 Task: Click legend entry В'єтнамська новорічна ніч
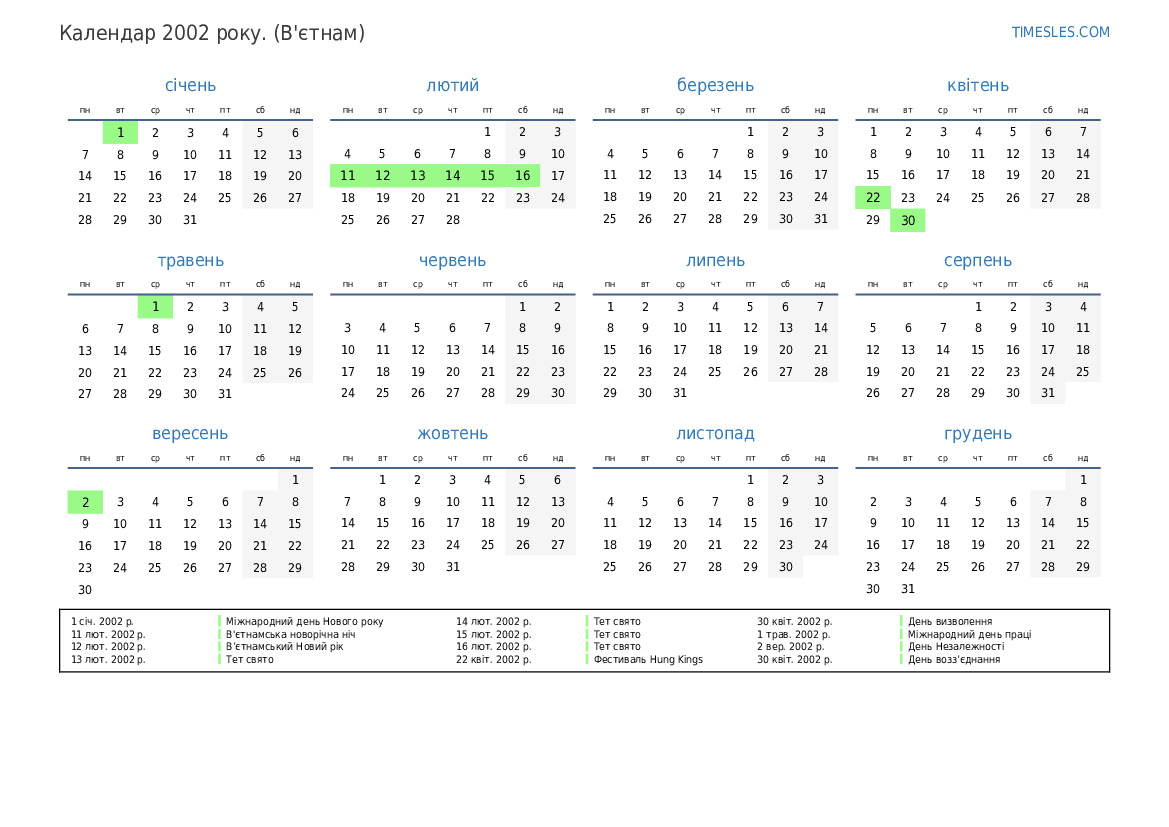[291, 635]
